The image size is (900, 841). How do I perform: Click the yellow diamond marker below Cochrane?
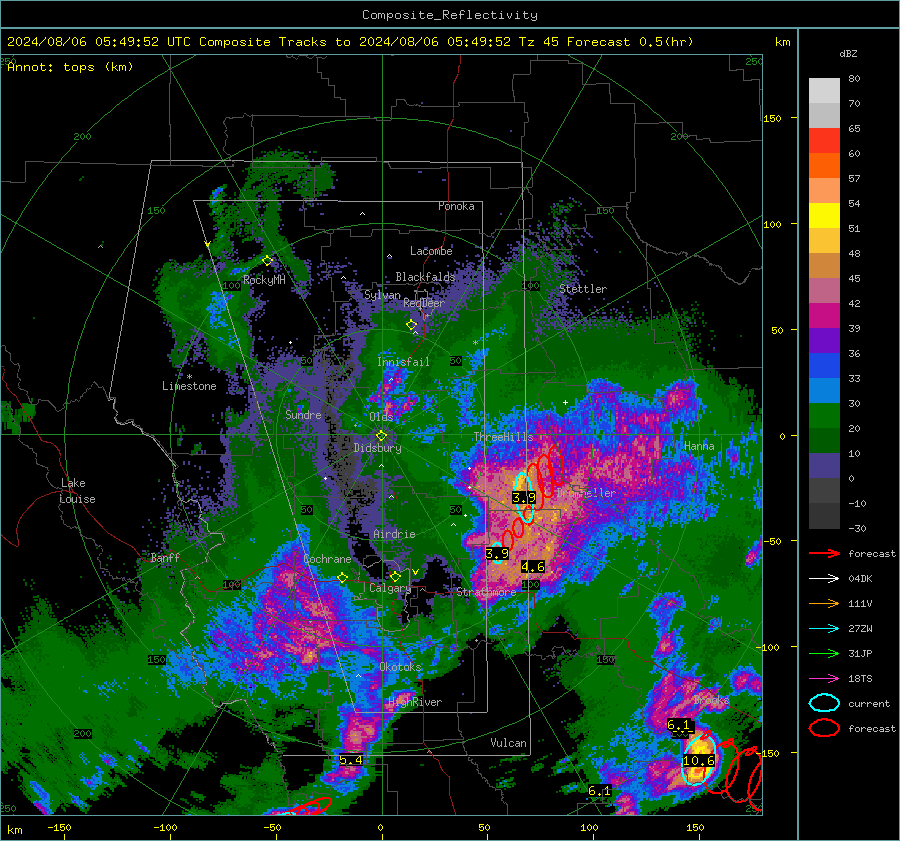coord(342,578)
